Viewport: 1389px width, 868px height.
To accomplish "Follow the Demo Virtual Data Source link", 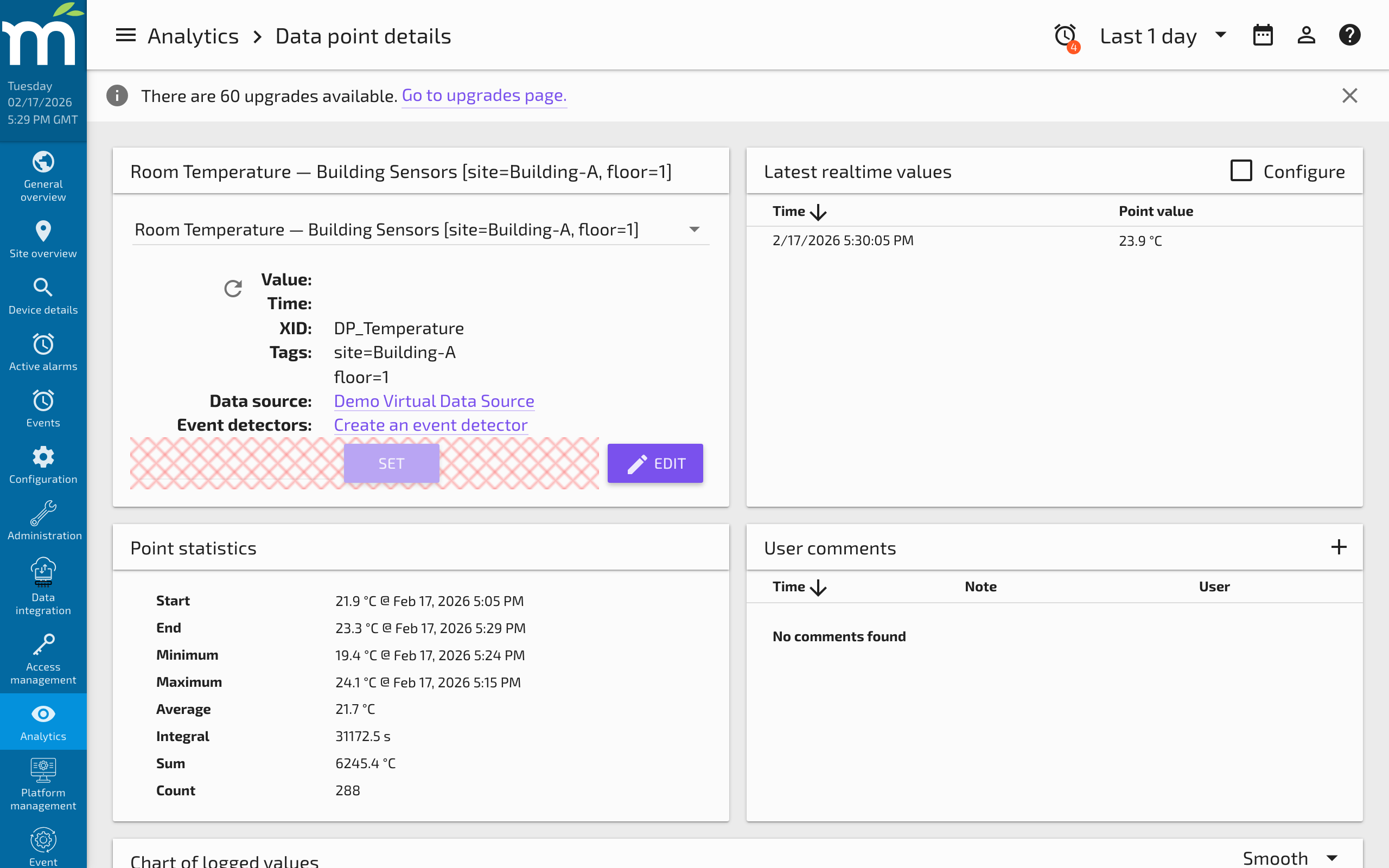I will pyautogui.click(x=434, y=400).
